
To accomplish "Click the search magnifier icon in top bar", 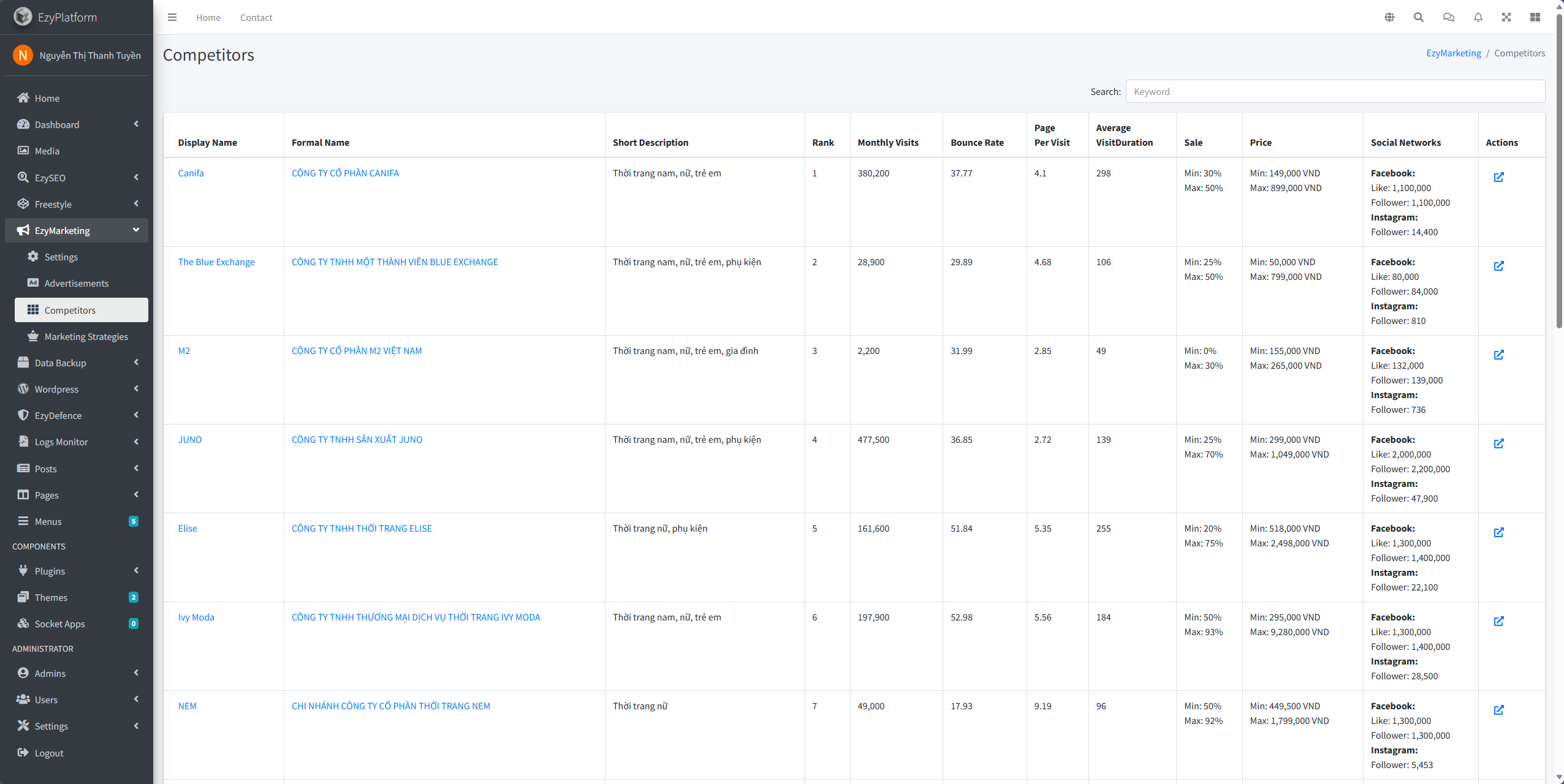I will (1419, 17).
